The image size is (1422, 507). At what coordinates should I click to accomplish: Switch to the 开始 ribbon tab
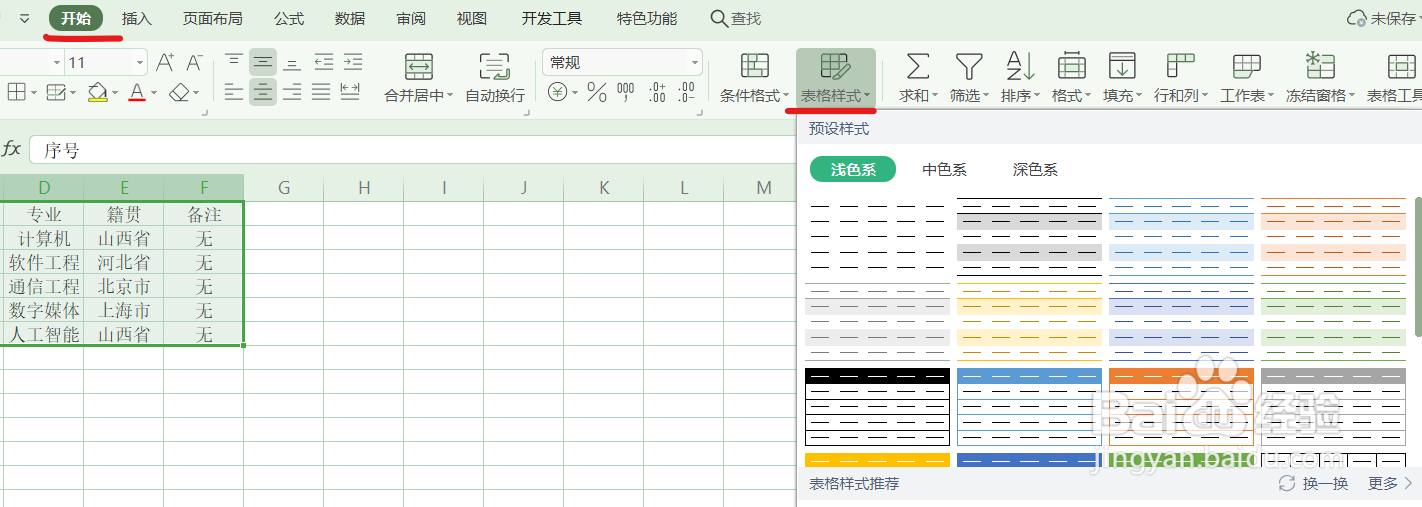[75, 18]
